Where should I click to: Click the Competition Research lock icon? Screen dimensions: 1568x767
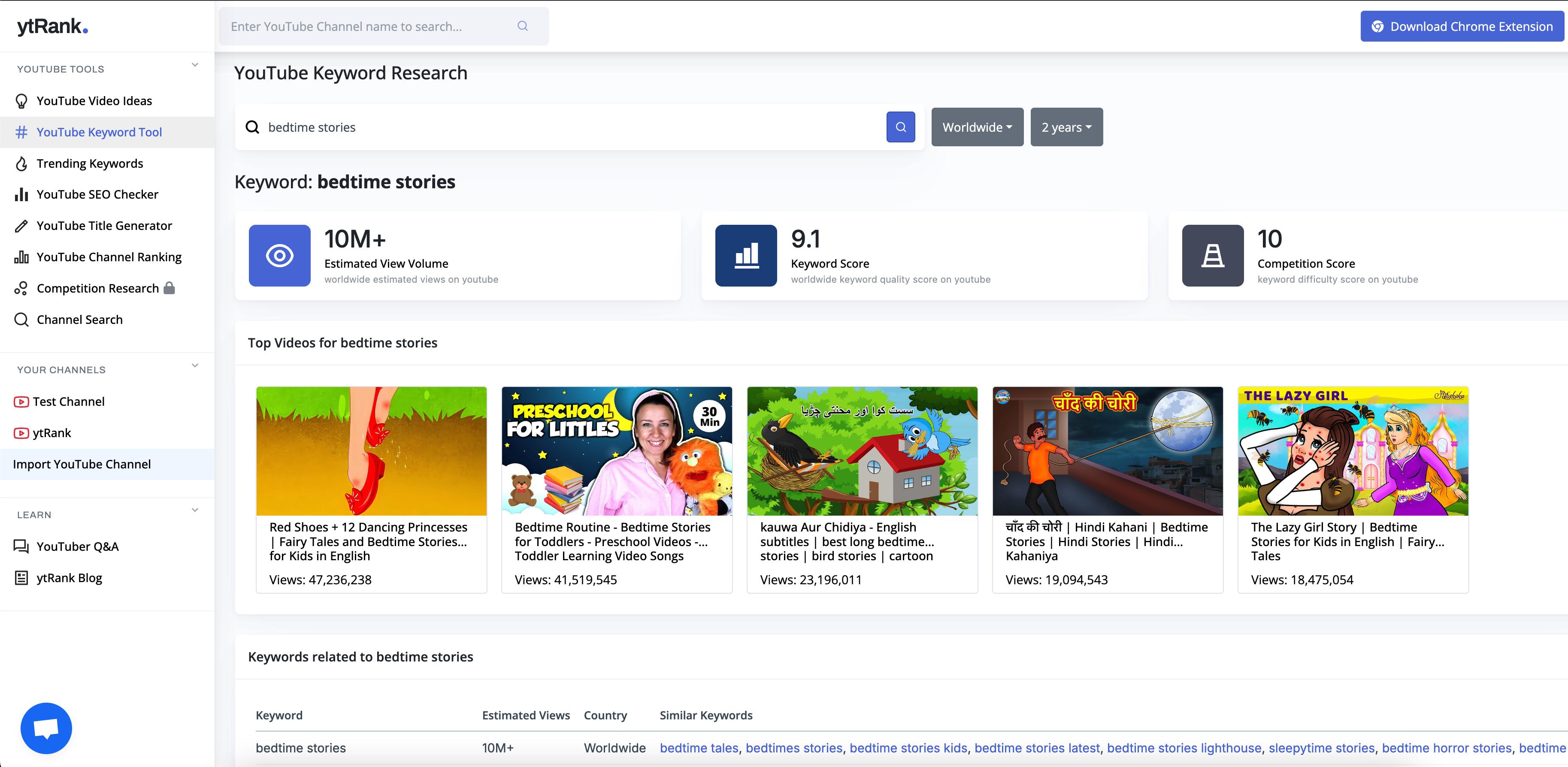[x=170, y=288]
